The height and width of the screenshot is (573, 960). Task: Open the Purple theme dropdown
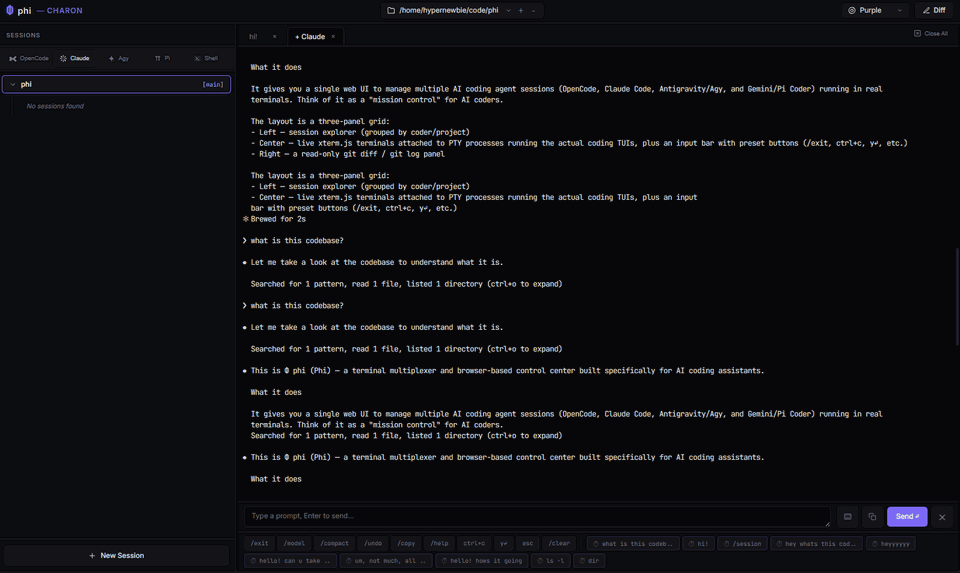(x=875, y=10)
